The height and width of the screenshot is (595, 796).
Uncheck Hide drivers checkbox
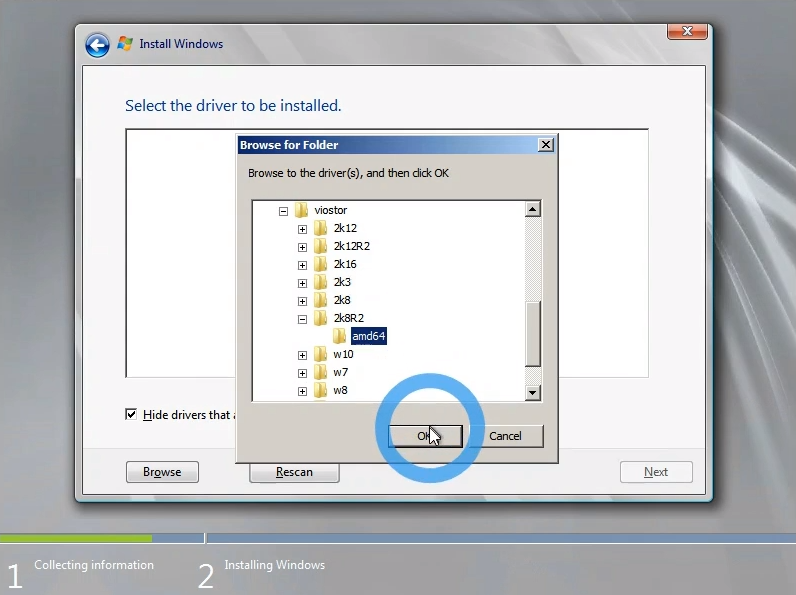pyautogui.click(x=131, y=414)
